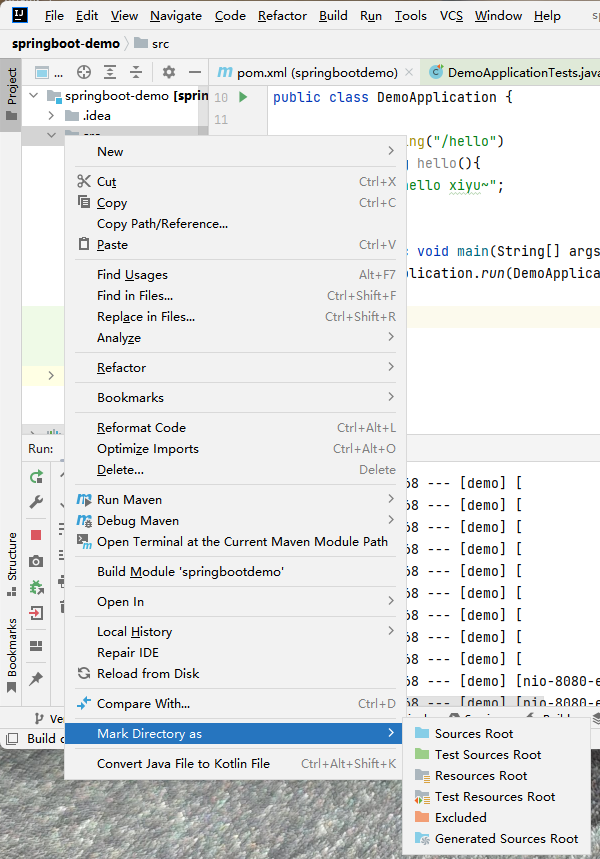Image resolution: width=600 pixels, height=859 pixels.
Task: Choose Delete... from context menu
Action: [x=235, y=470]
